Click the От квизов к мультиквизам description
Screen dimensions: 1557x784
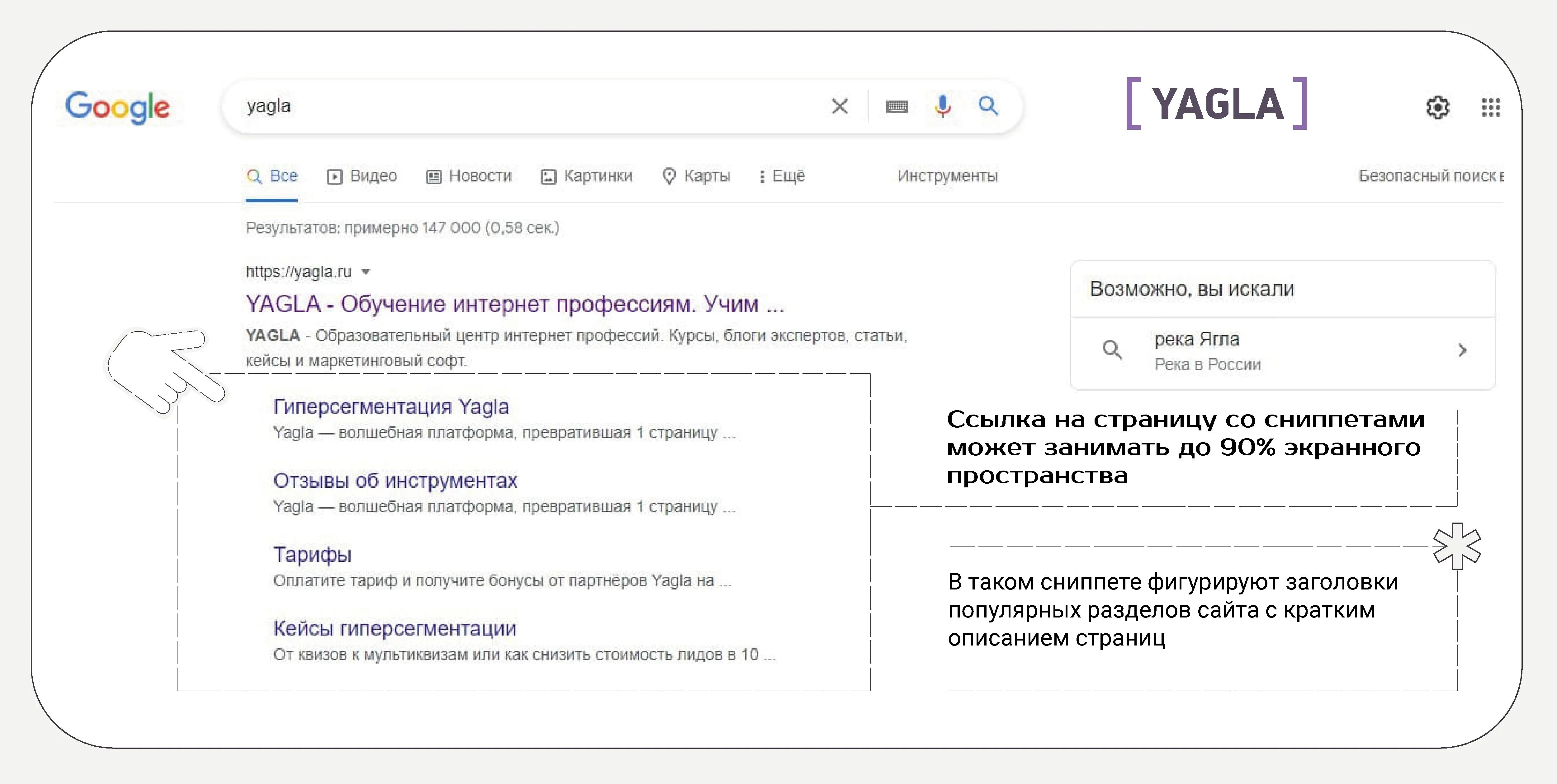524,655
